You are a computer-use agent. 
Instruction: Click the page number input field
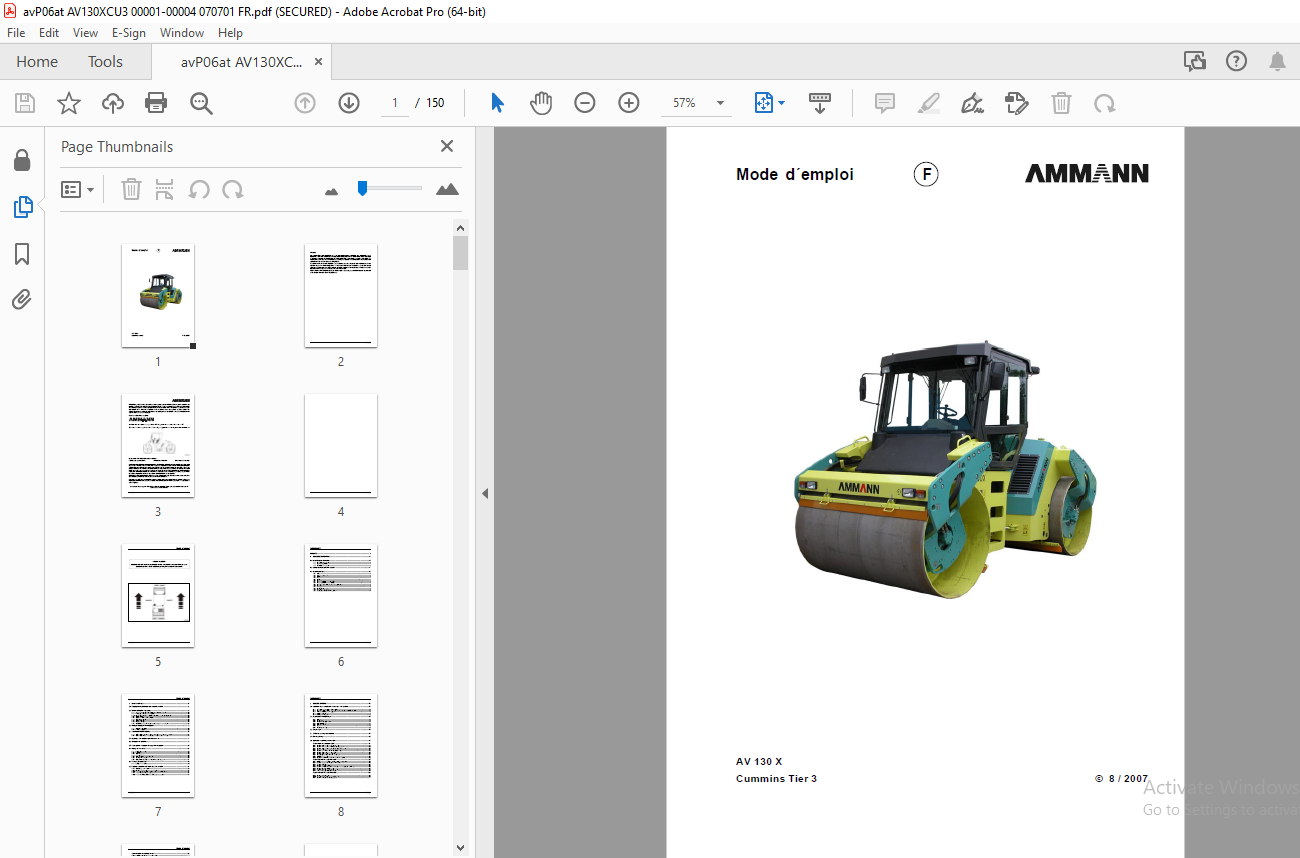[x=394, y=103]
